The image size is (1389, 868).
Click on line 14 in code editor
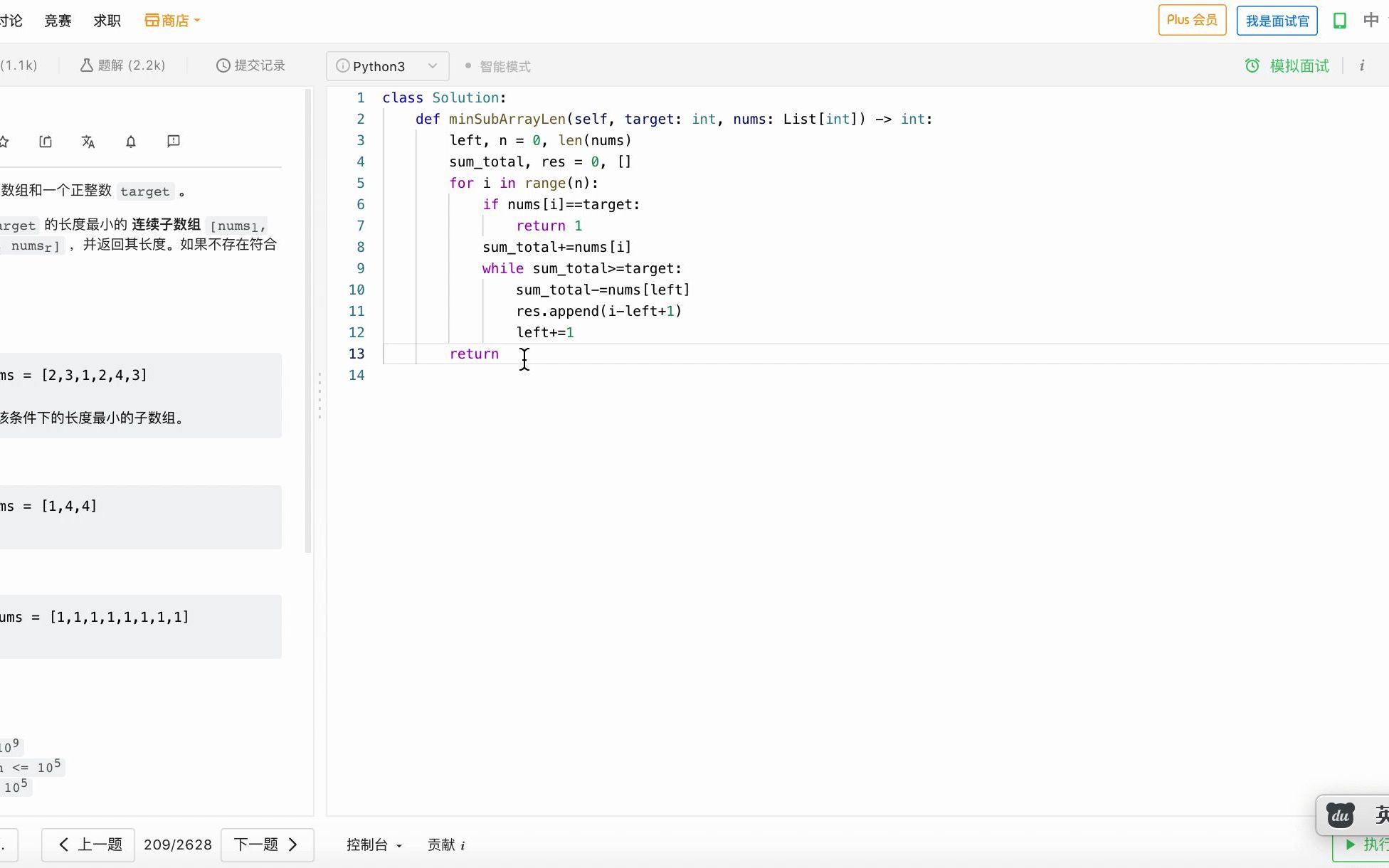[569, 375]
